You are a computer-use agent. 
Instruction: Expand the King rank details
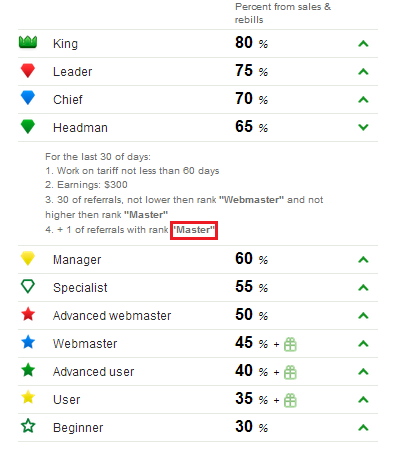[363, 44]
